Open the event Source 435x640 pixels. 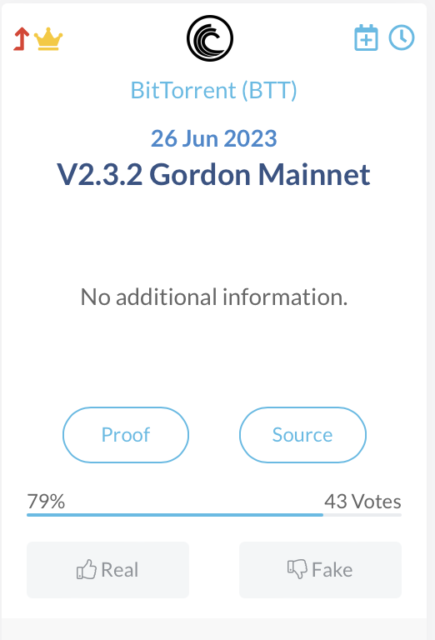[302, 435]
